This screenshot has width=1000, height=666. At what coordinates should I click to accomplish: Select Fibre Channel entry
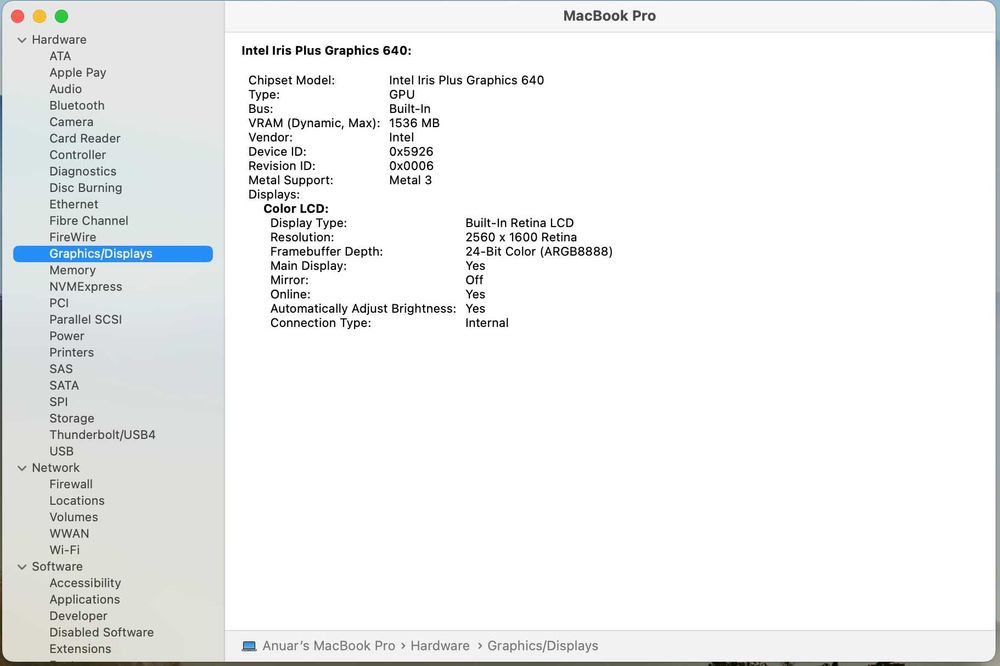[x=89, y=221]
